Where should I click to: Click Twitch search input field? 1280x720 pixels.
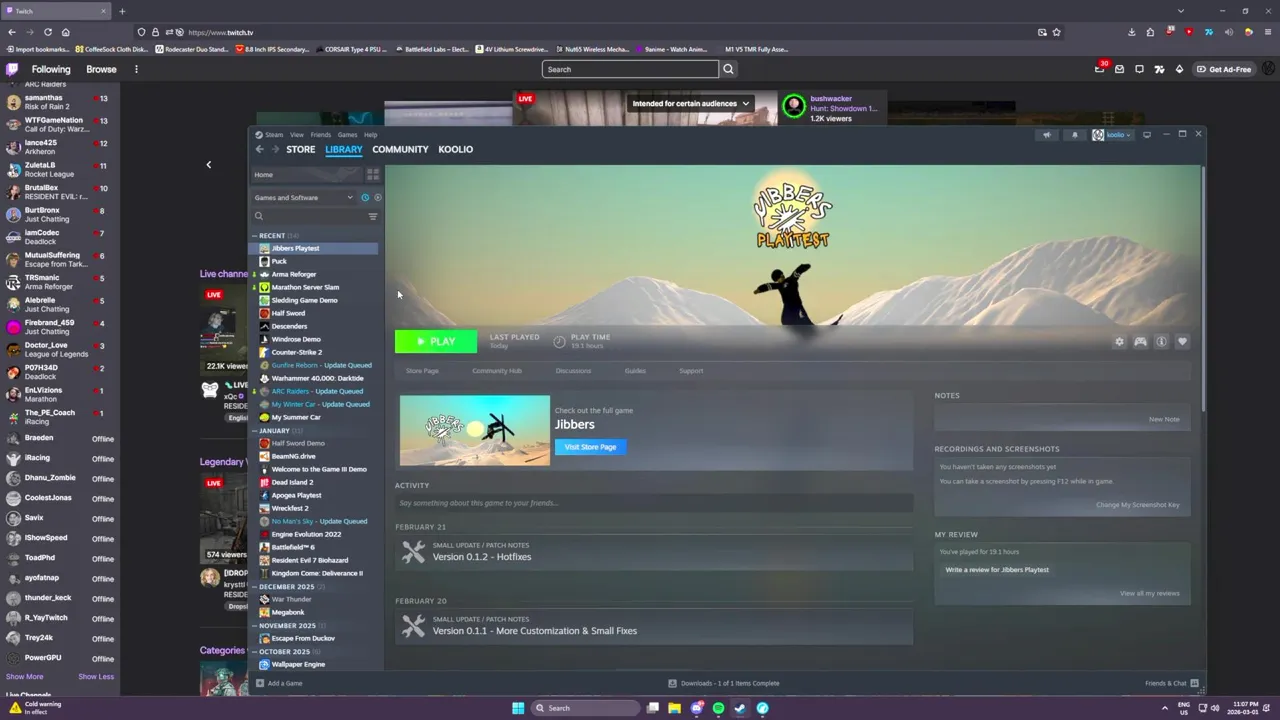tap(630, 69)
